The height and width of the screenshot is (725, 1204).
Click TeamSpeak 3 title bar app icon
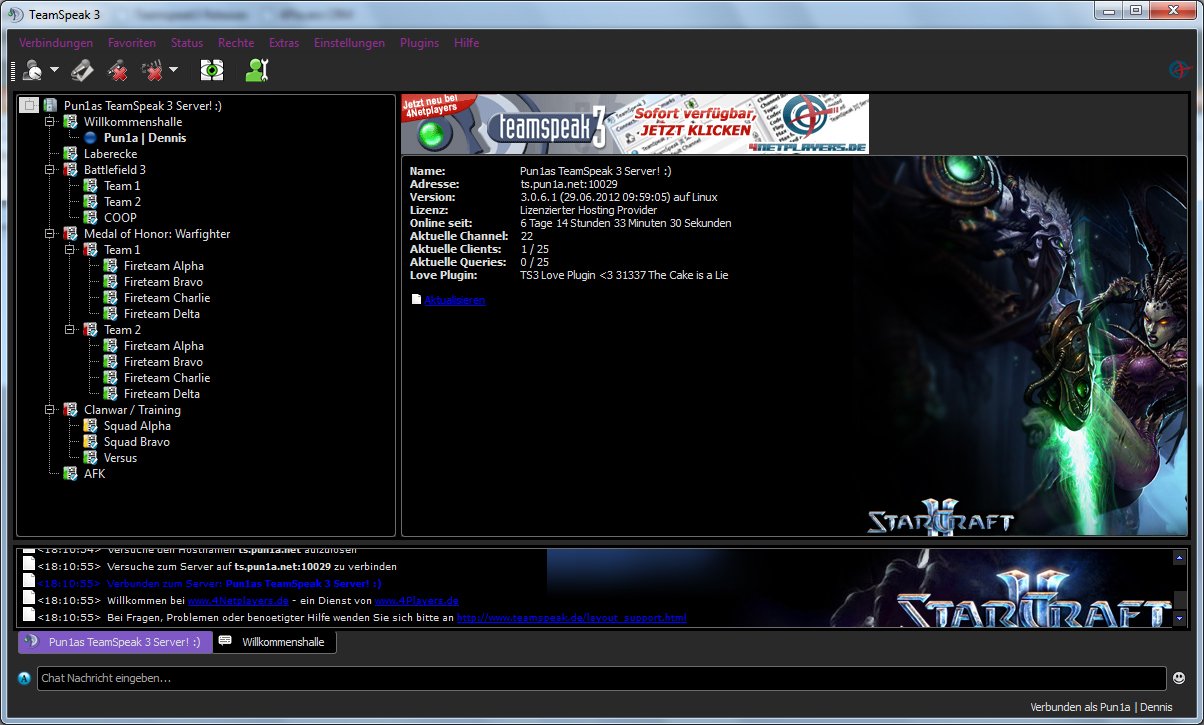coord(15,13)
